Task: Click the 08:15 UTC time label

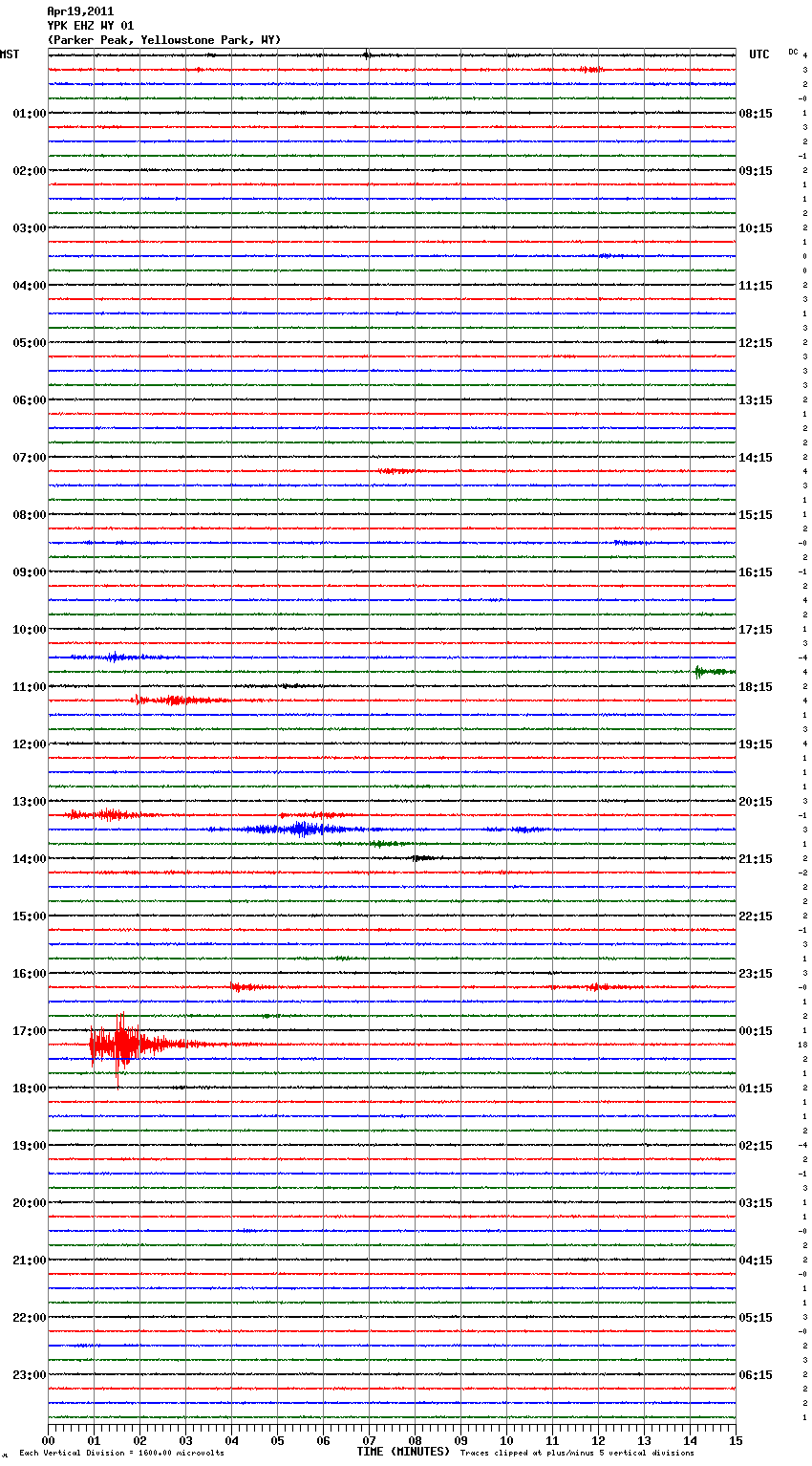Action: [756, 114]
